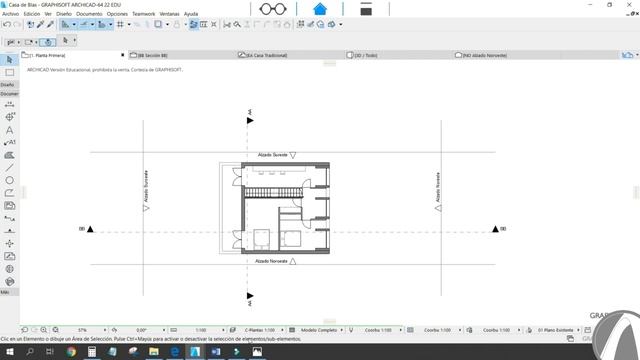Close the 1. Planta Primera tab
Screen dimensions: 640x360
[x=122, y=55]
